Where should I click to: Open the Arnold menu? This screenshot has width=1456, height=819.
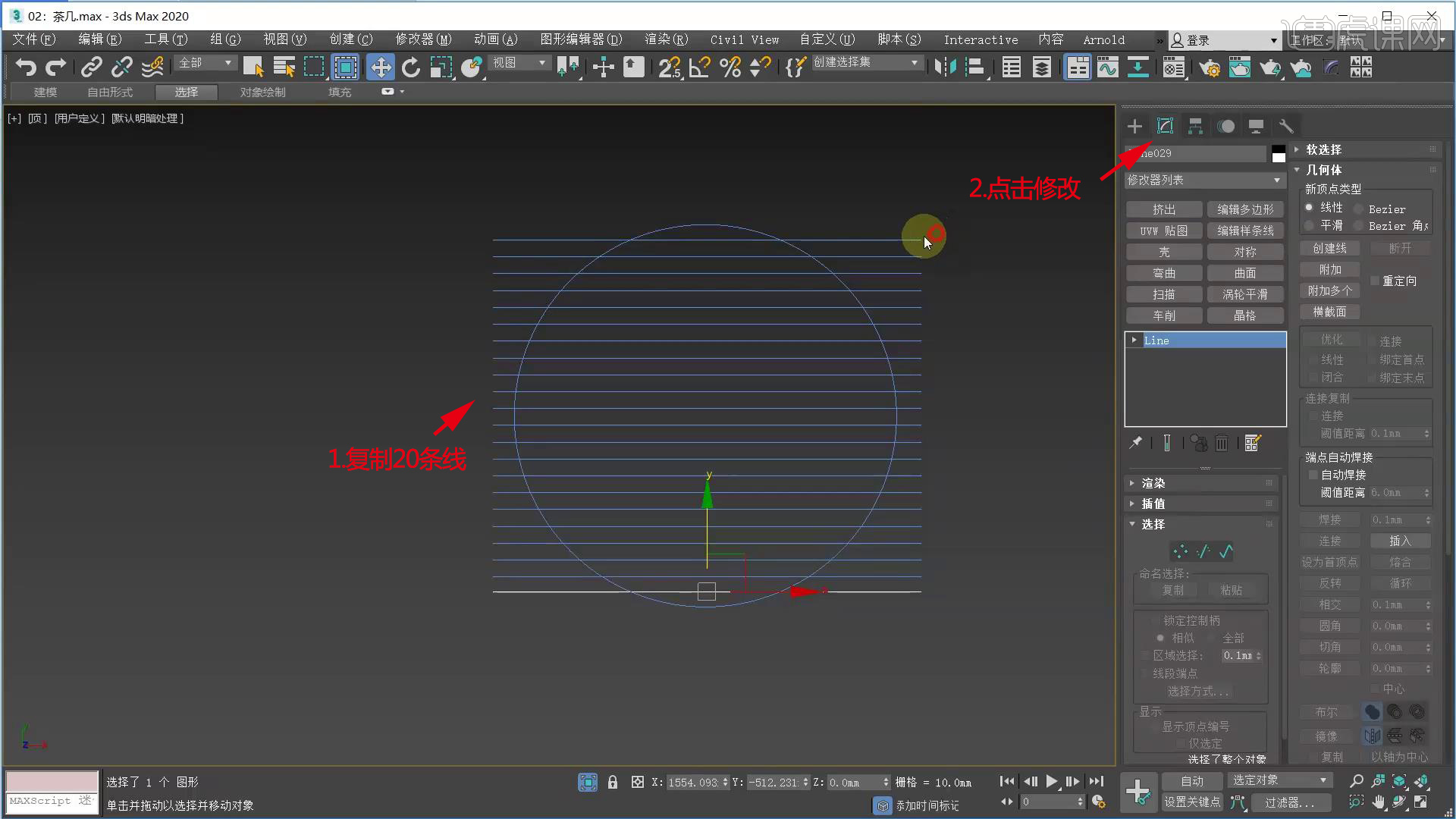pyautogui.click(x=1103, y=39)
